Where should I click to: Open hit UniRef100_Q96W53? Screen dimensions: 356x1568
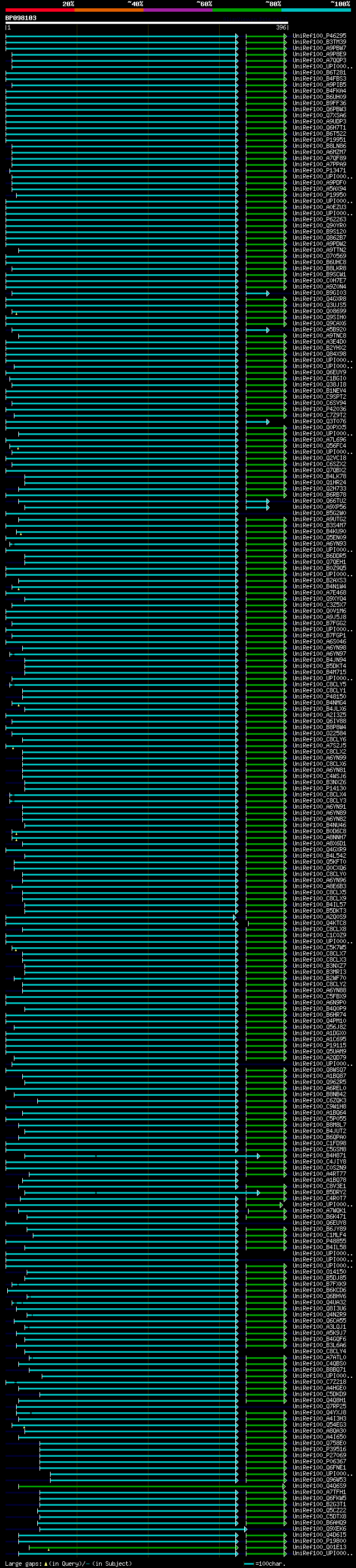point(319,1479)
